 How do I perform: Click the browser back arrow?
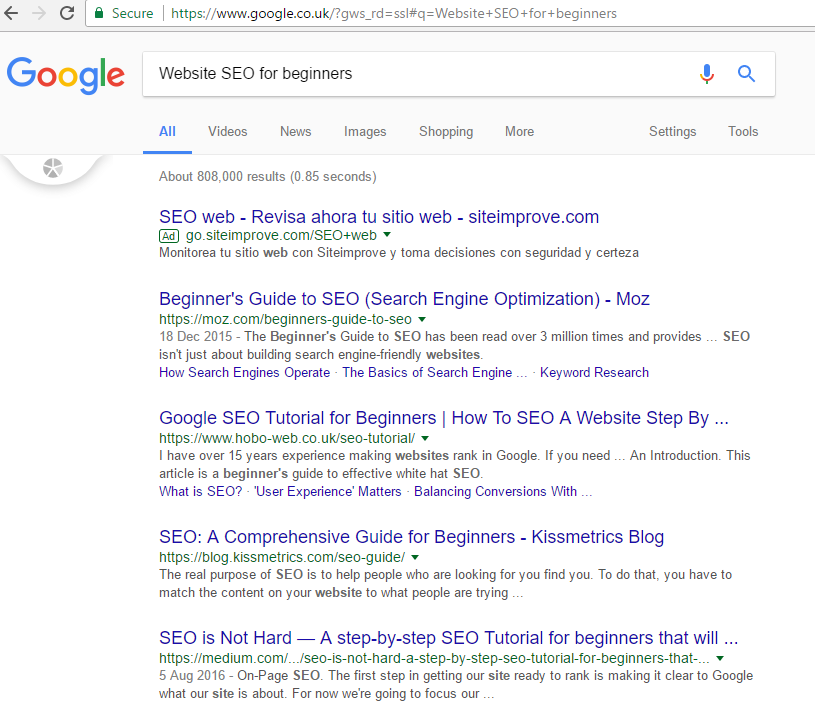14,14
